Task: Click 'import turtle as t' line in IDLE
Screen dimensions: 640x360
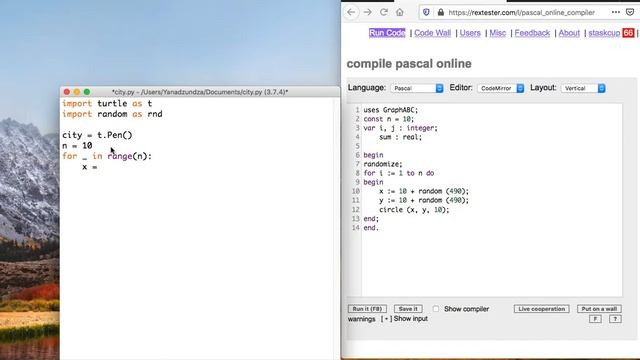Action: (x=107, y=104)
